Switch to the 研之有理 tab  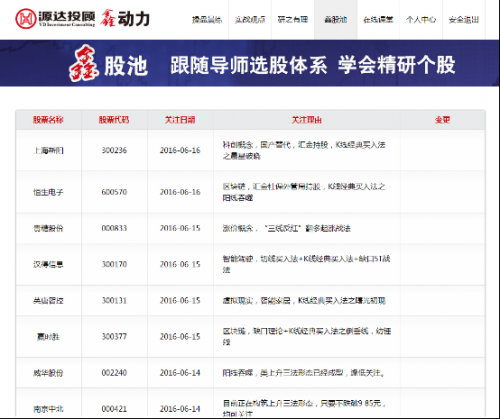(293, 20)
